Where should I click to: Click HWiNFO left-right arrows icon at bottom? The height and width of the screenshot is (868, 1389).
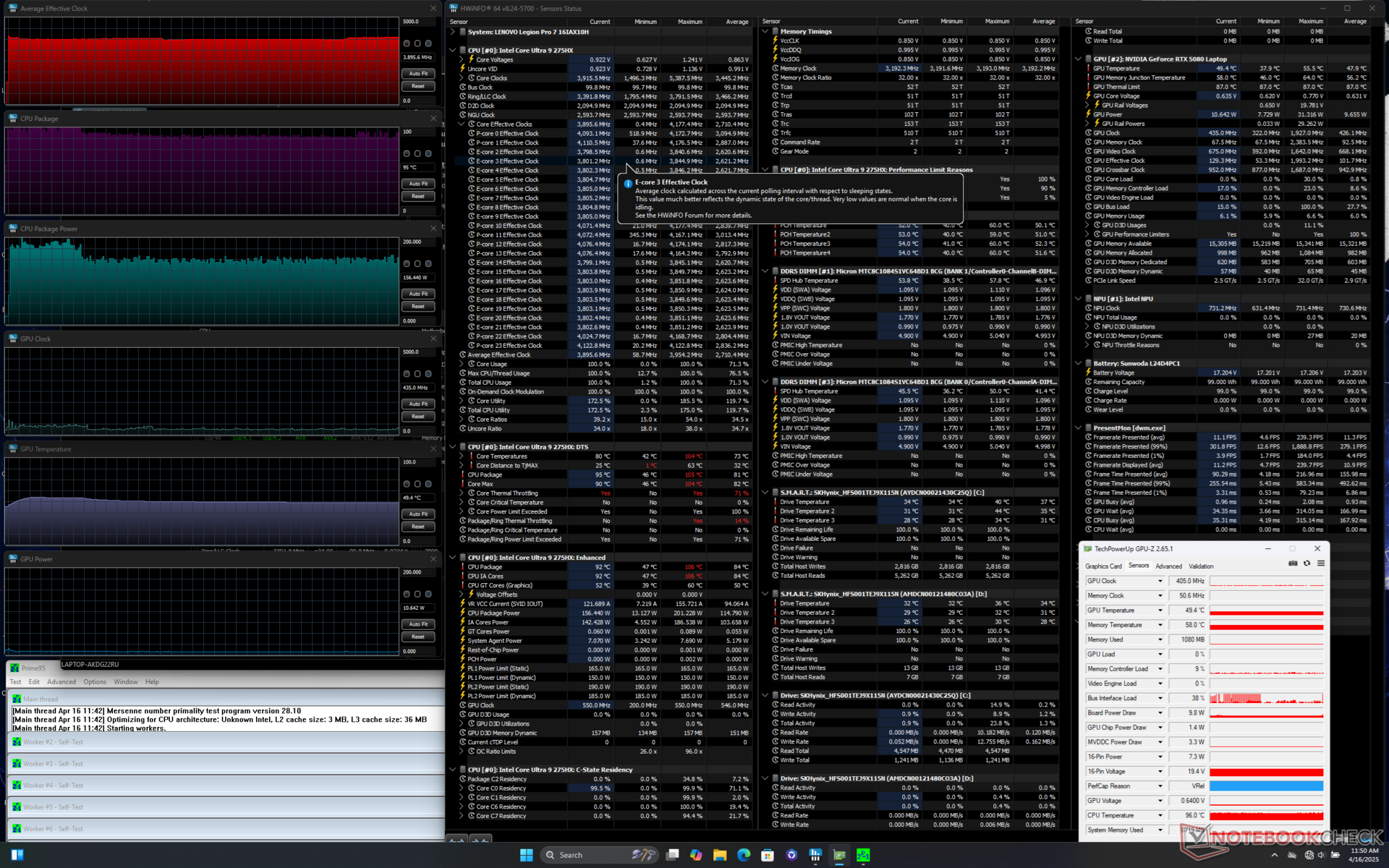456,840
